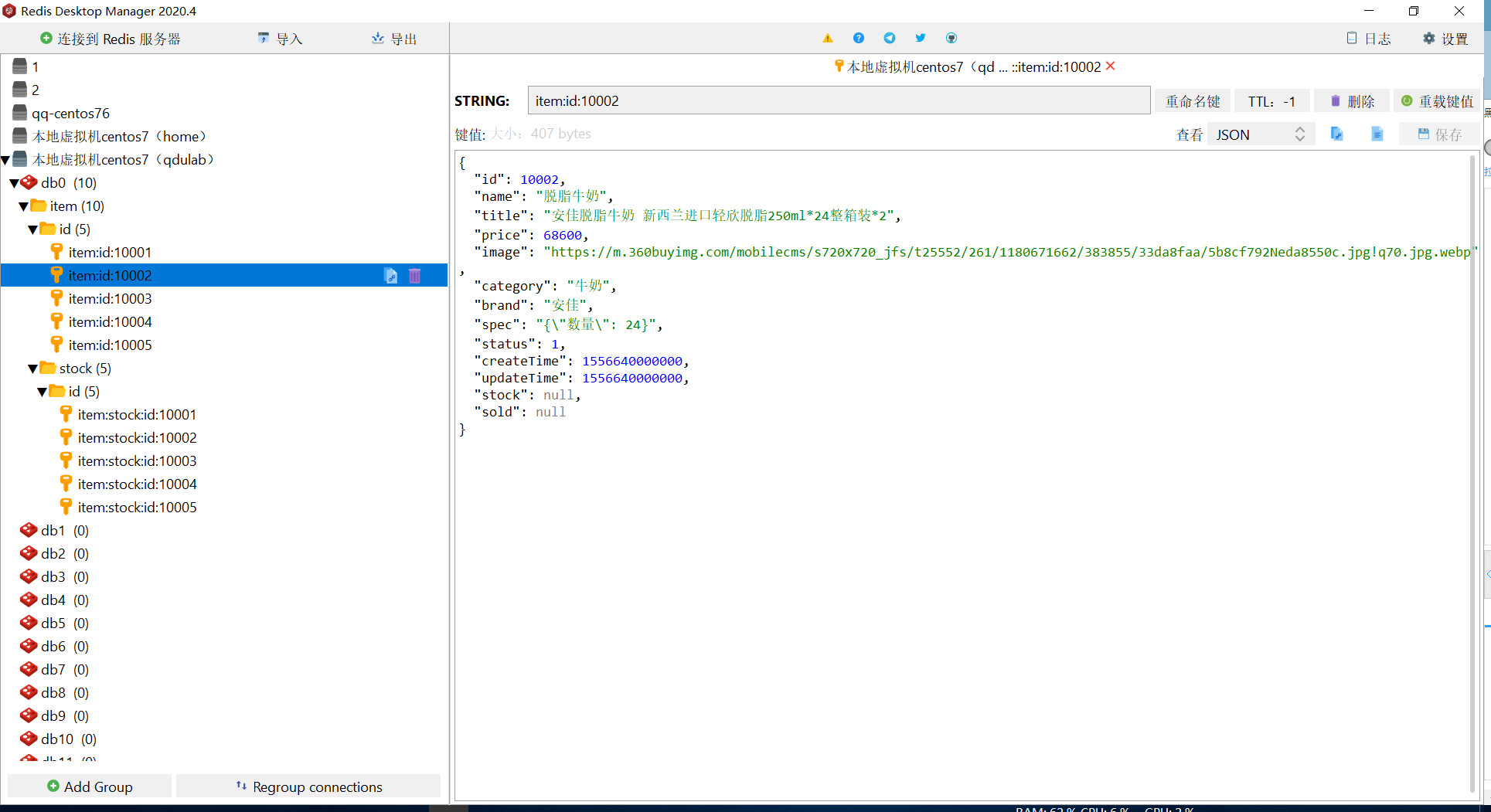Click the copy icon on the selected item:id:10002 row
Viewport: 1491px width, 812px height.
point(391,276)
